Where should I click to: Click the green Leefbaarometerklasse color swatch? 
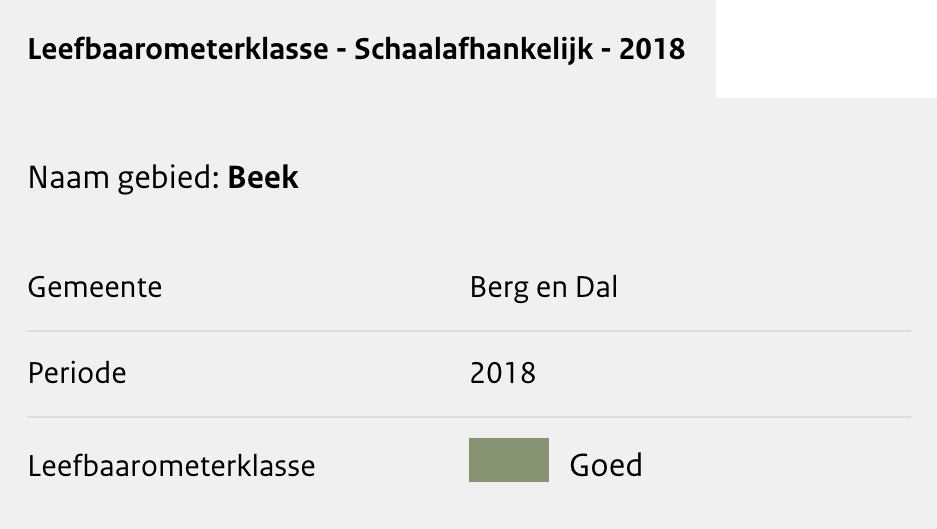[x=509, y=460]
